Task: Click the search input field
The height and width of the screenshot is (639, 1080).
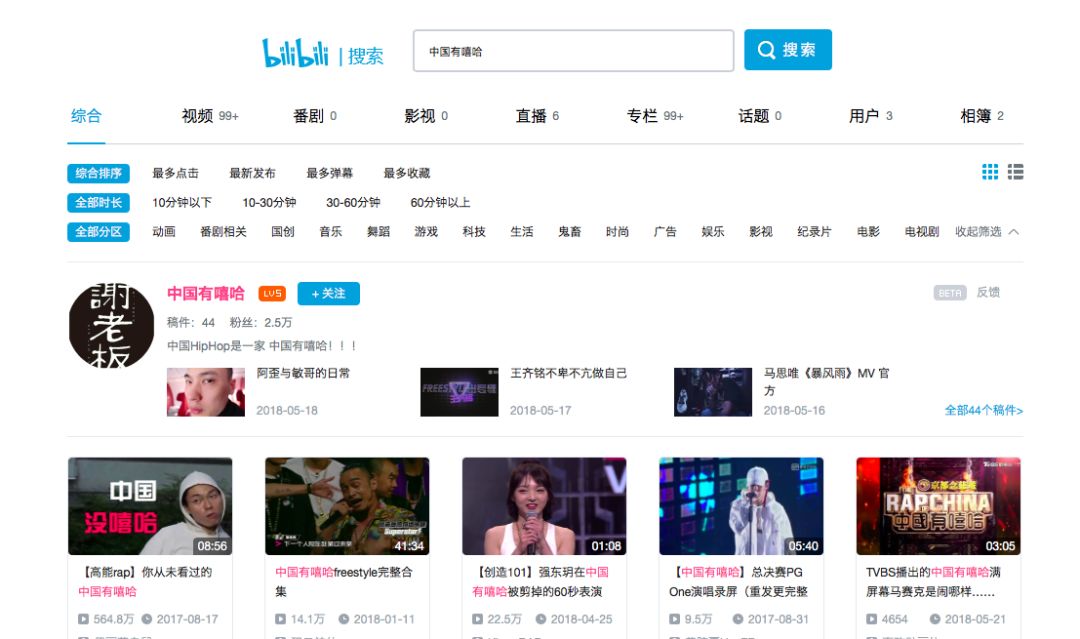Action: click(x=573, y=50)
